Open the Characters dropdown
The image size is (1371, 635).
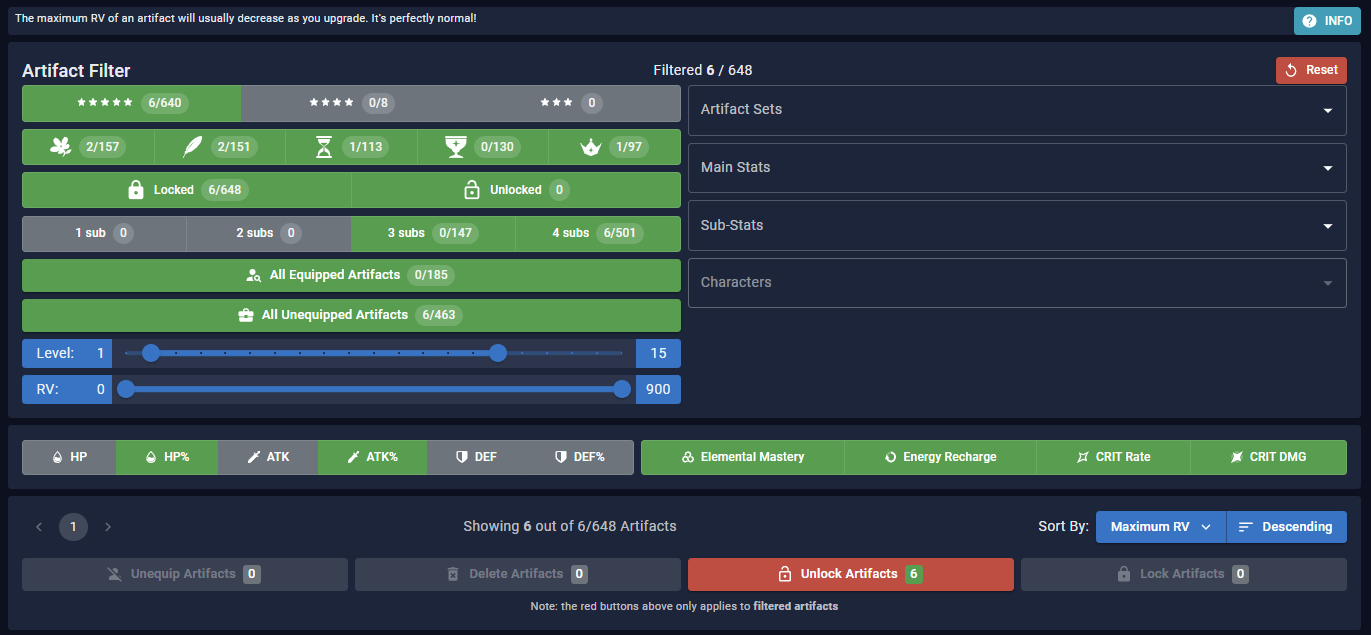[x=1017, y=283]
